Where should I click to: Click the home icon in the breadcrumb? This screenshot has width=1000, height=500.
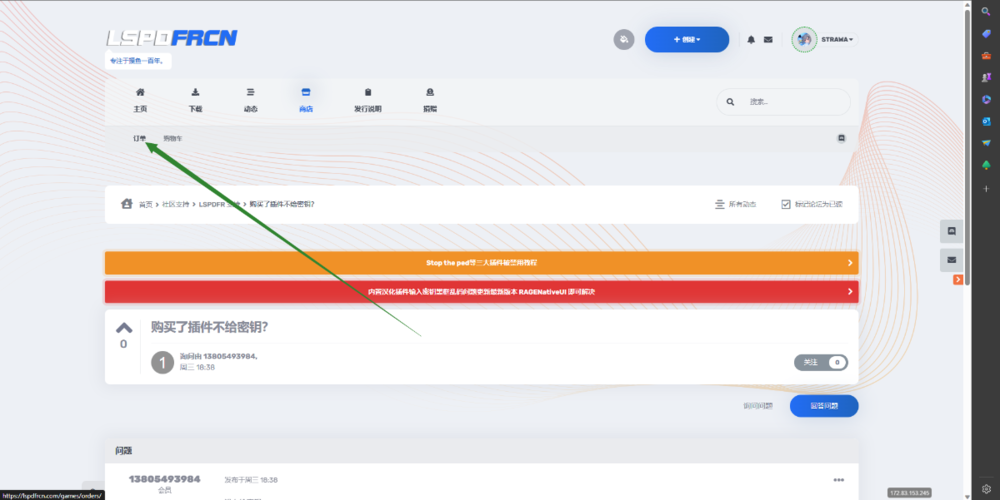[126, 204]
